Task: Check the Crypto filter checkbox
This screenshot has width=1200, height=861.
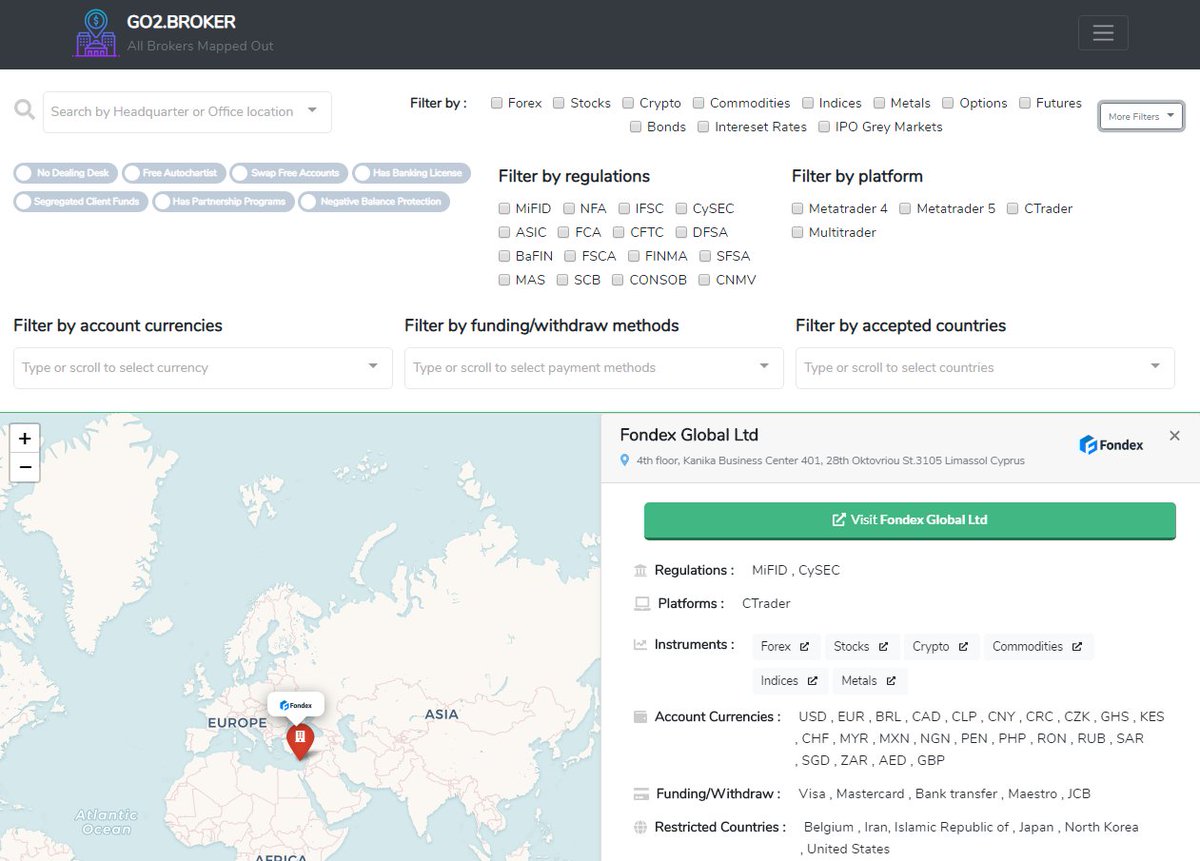Action: (x=628, y=103)
